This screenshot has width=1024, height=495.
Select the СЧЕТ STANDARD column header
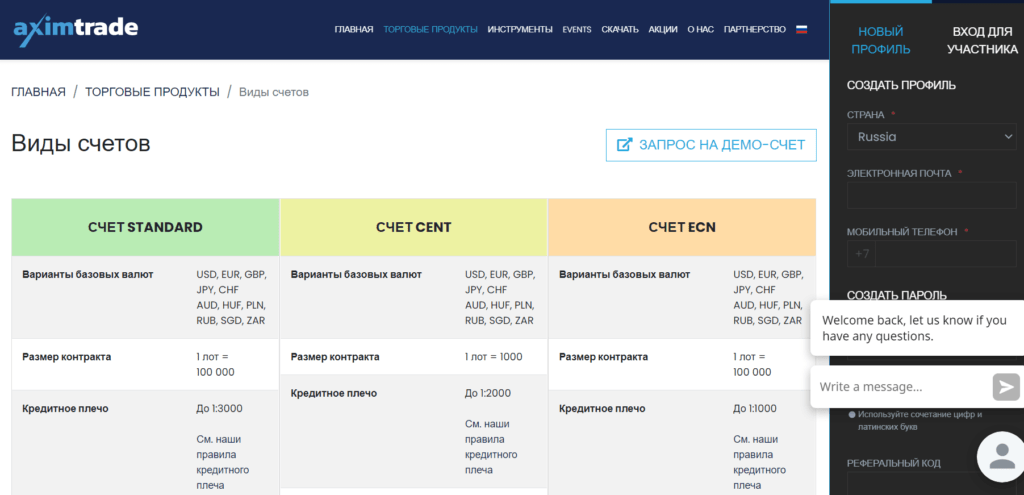tap(146, 227)
